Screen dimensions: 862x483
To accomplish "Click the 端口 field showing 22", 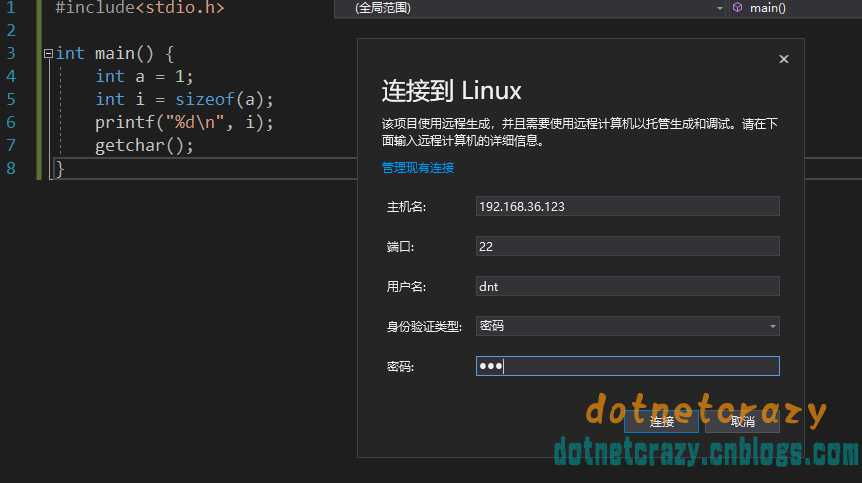I will pyautogui.click(x=627, y=246).
